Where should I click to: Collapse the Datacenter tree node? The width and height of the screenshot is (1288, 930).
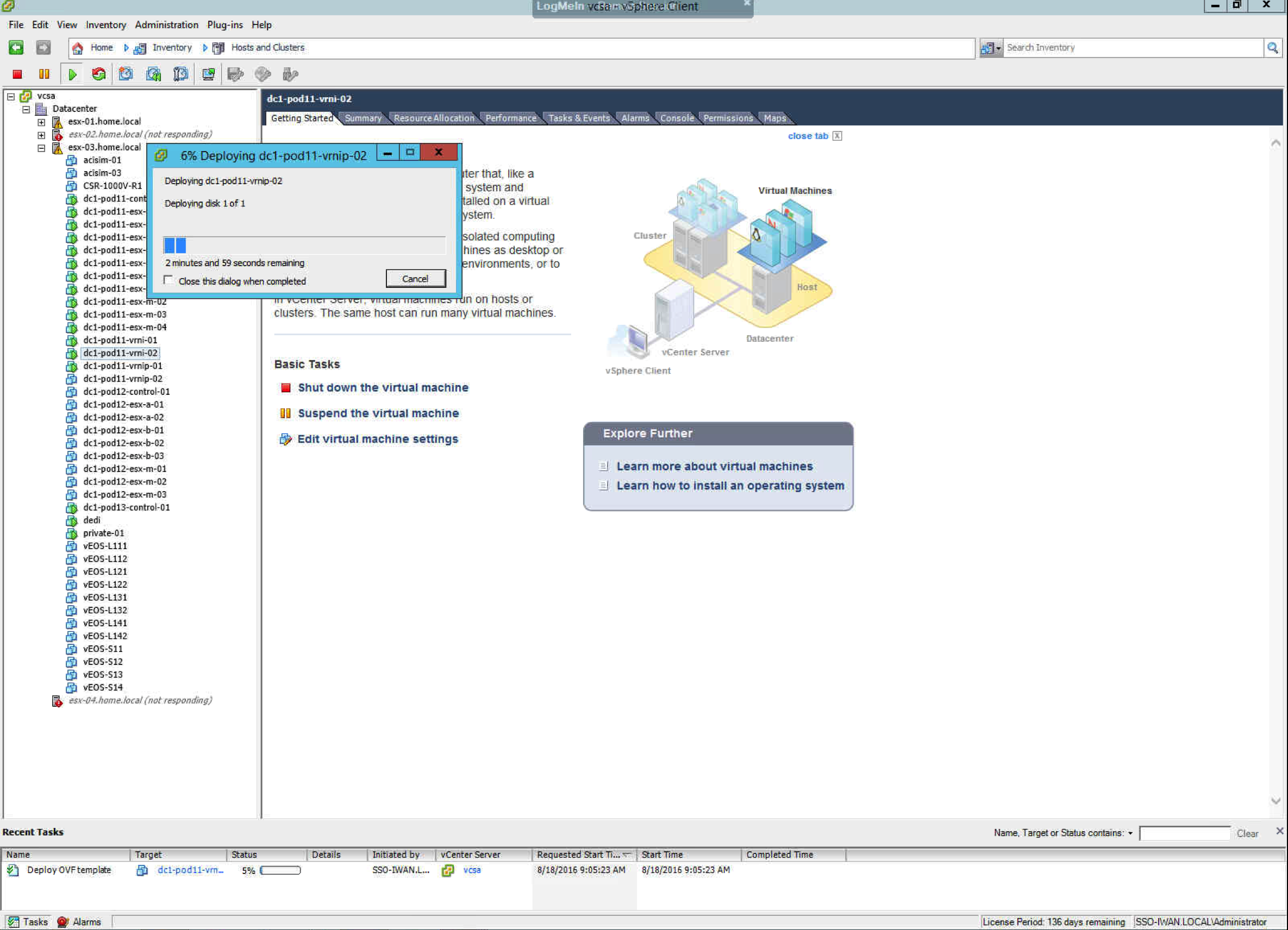tap(26, 109)
